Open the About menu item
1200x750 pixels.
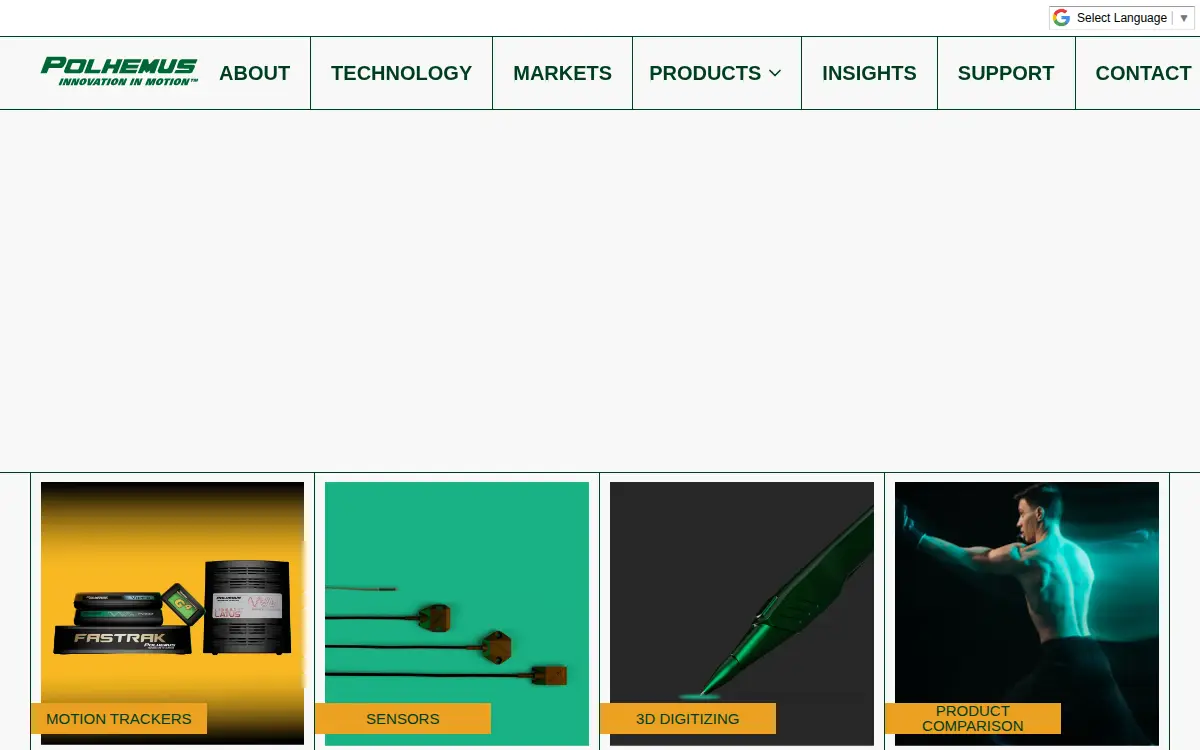pos(255,73)
